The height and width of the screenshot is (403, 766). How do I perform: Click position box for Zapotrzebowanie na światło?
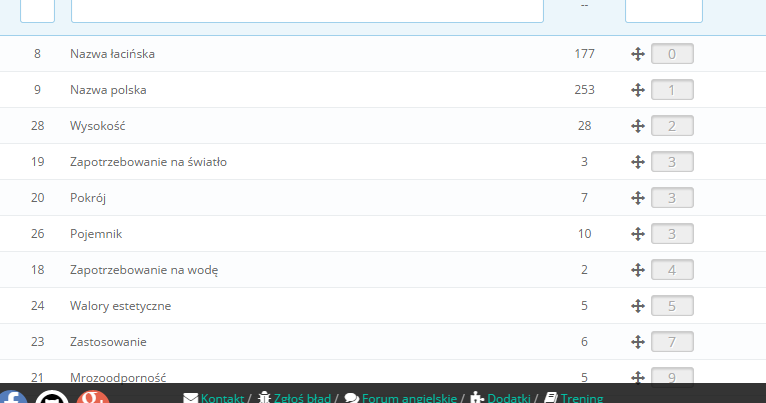672,162
